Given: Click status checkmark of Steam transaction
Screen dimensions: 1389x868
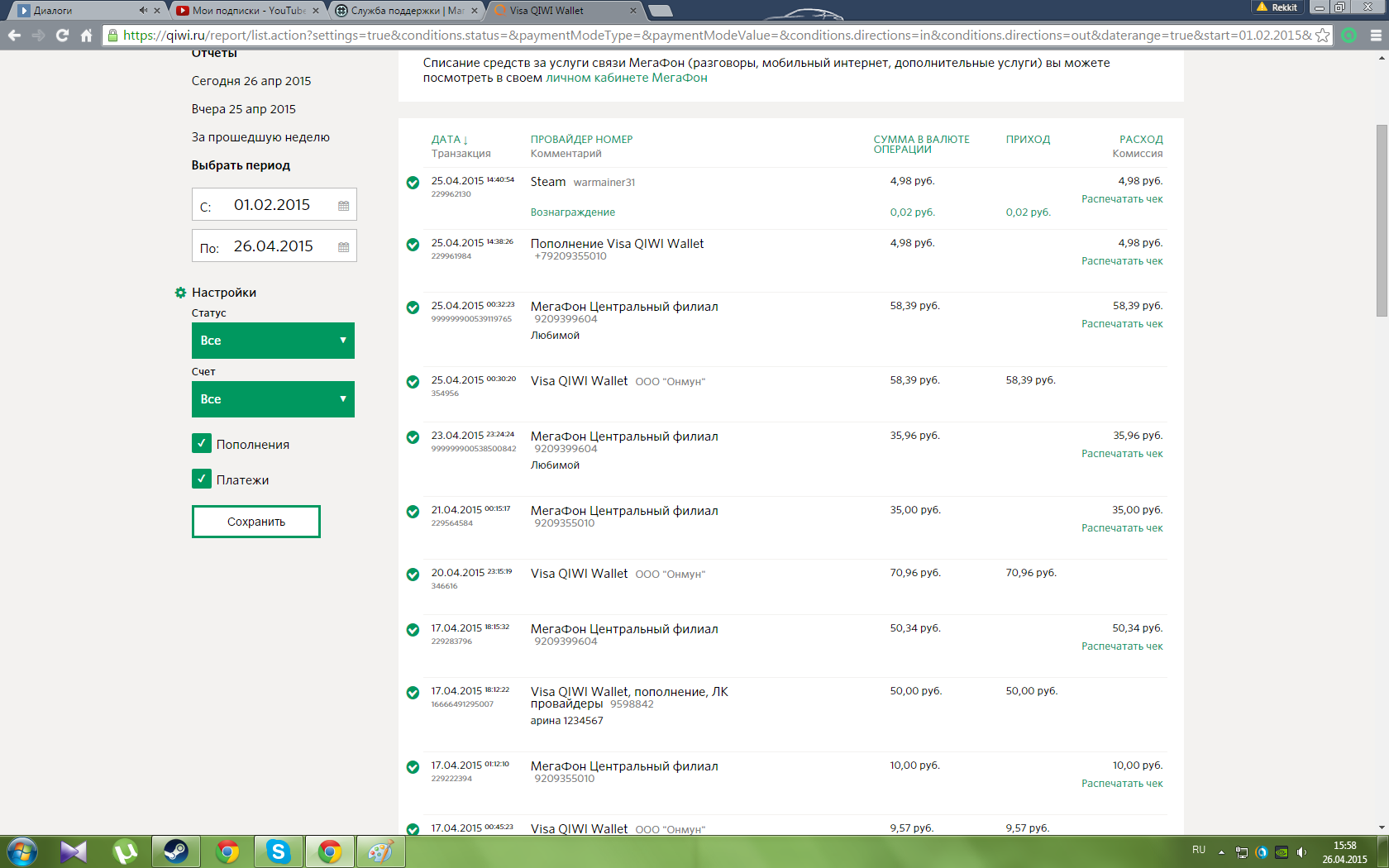Looking at the screenshot, I should click(x=413, y=183).
